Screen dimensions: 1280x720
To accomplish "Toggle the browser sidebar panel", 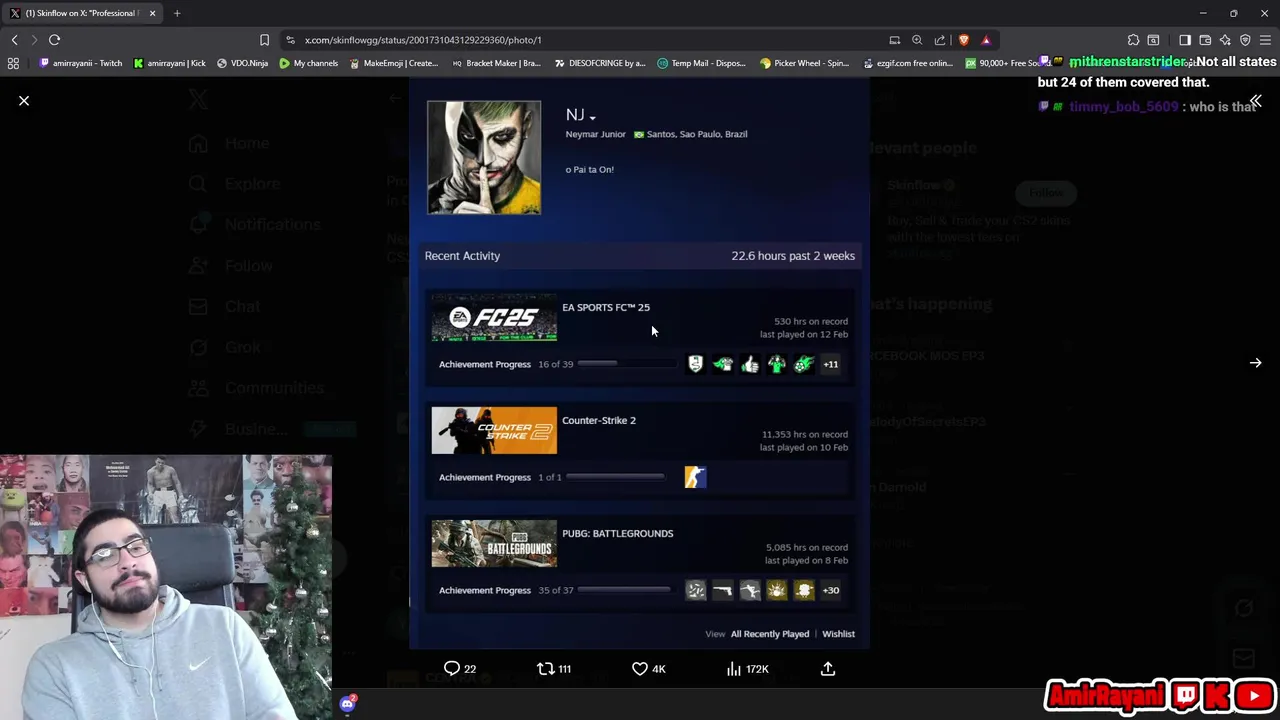I will tap(1185, 40).
